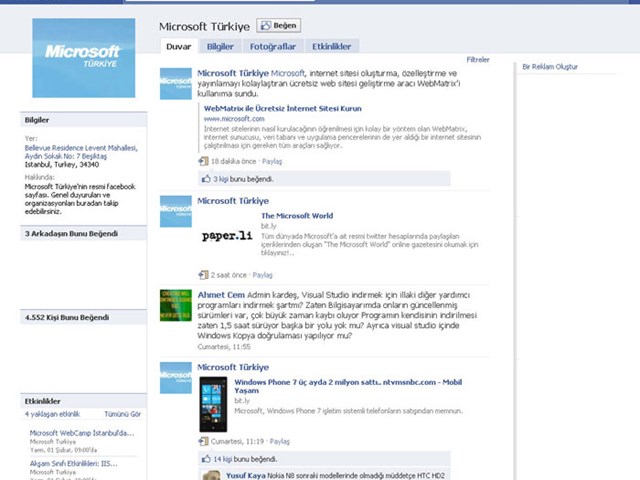The height and width of the screenshot is (480, 640).
Task: Open 'The Microsoft World' link
Action: [x=296, y=215]
